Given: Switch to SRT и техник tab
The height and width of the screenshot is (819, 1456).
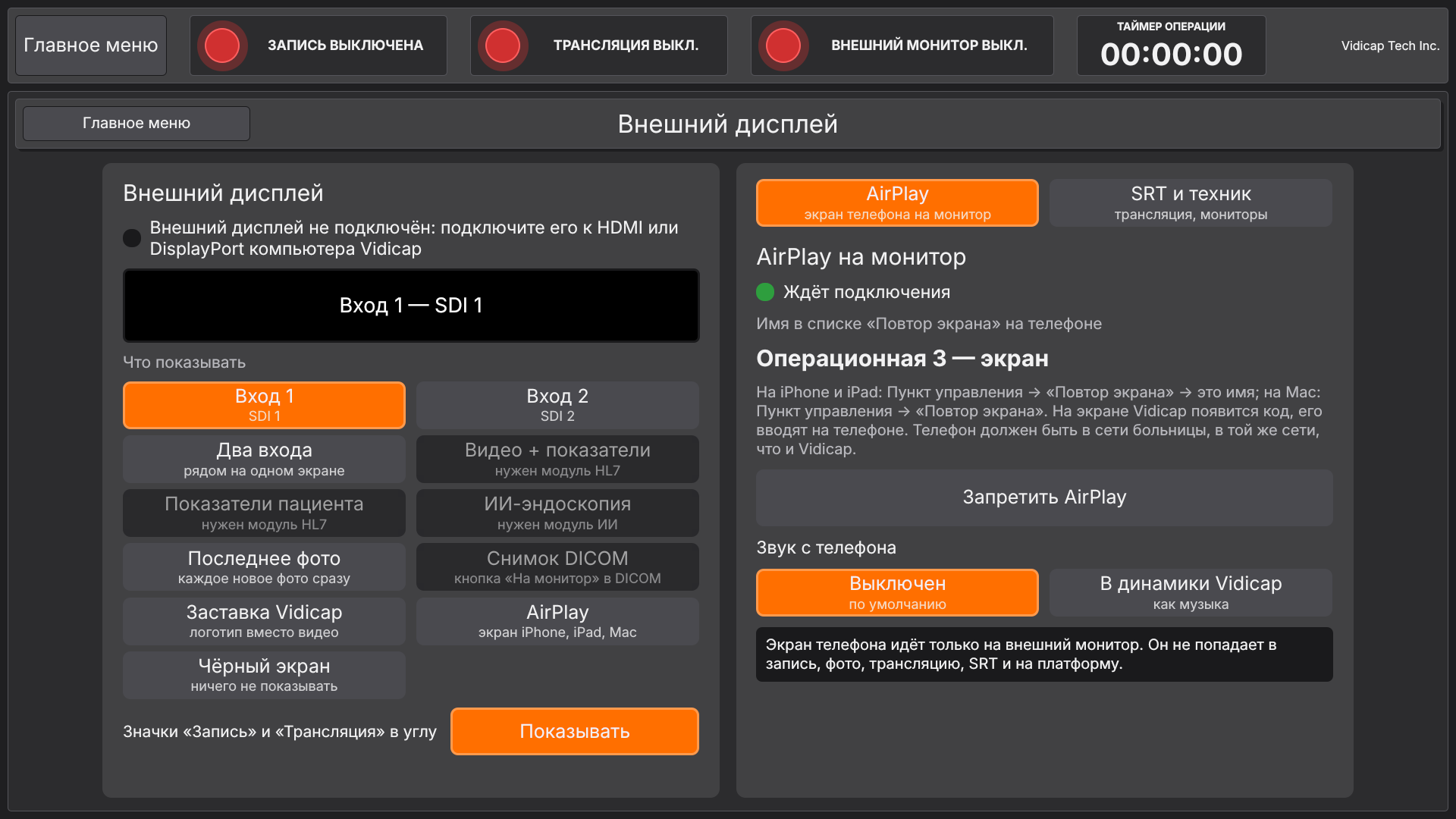Looking at the screenshot, I should (x=1191, y=202).
